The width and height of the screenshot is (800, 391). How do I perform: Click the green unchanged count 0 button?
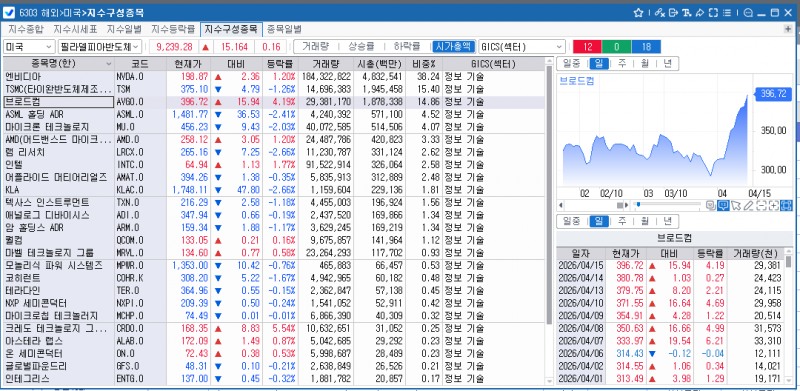point(616,46)
